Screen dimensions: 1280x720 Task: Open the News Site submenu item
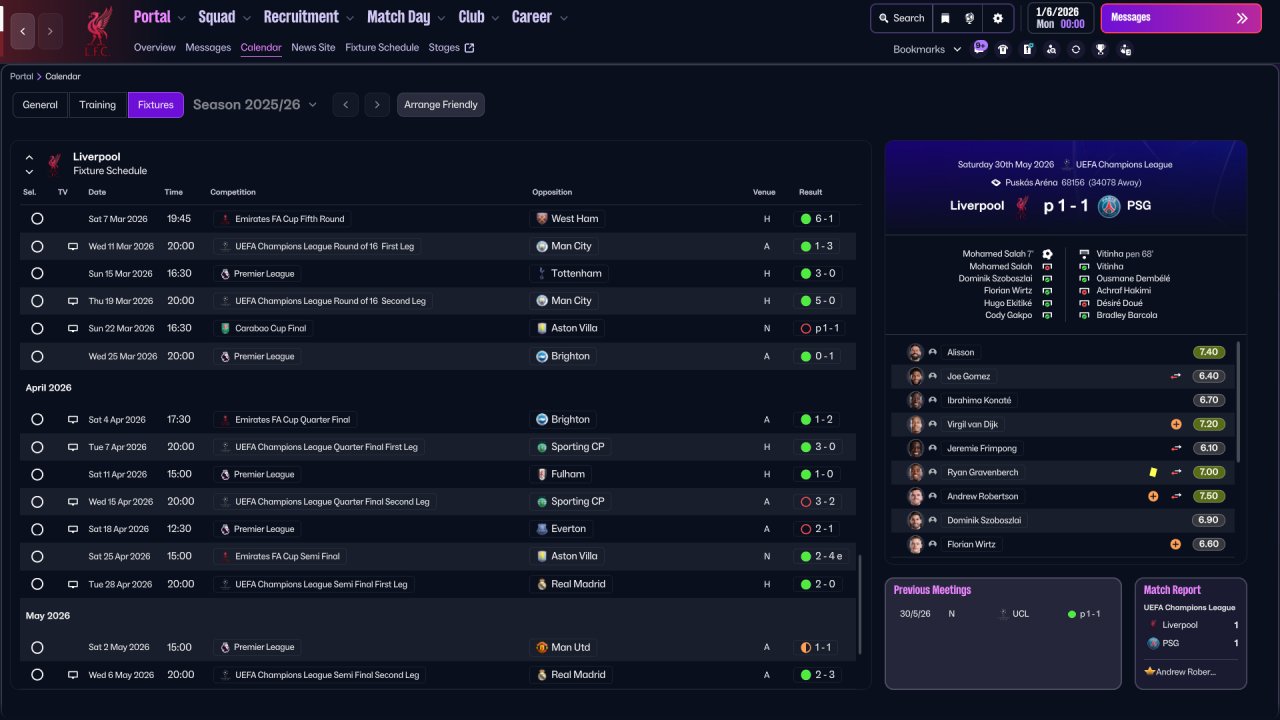pos(313,47)
